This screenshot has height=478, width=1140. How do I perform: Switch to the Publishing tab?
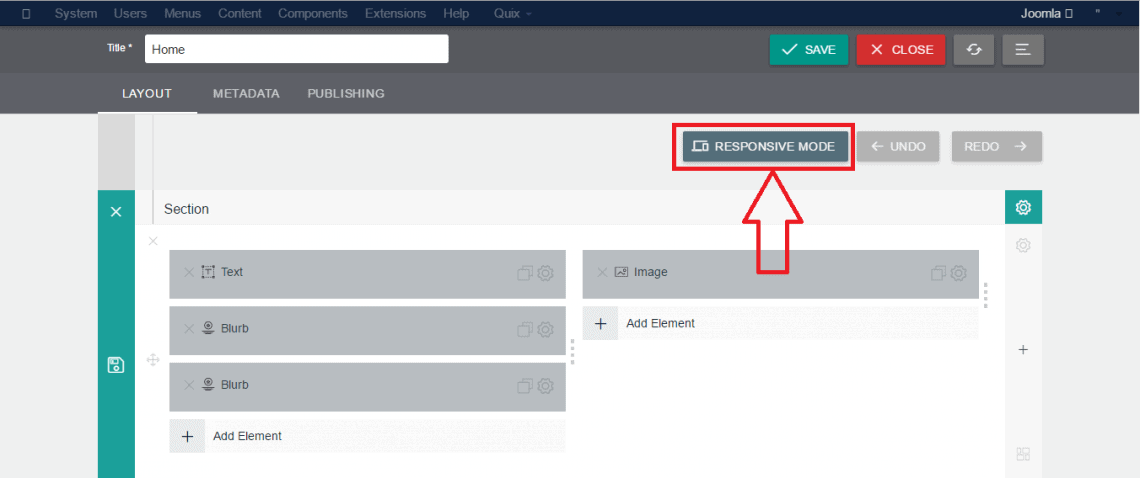(346, 94)
